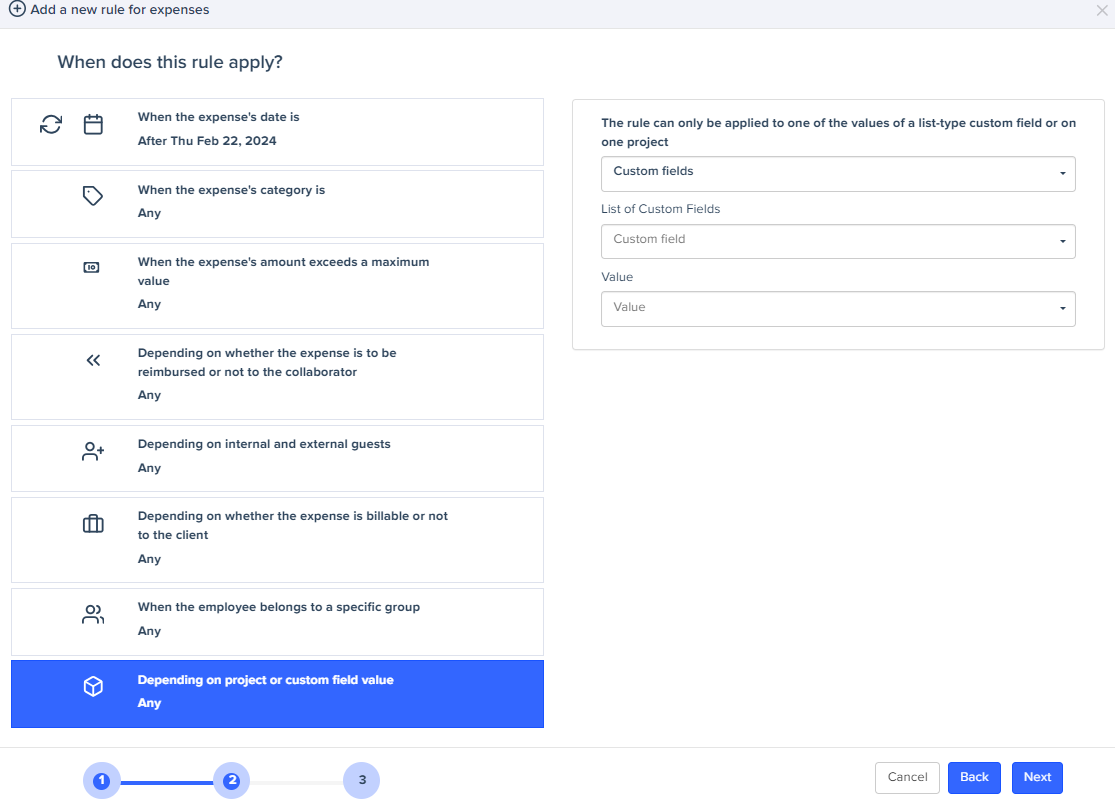Select the internal and external guests condition
Screen dimensions: 1115x804
277,458
